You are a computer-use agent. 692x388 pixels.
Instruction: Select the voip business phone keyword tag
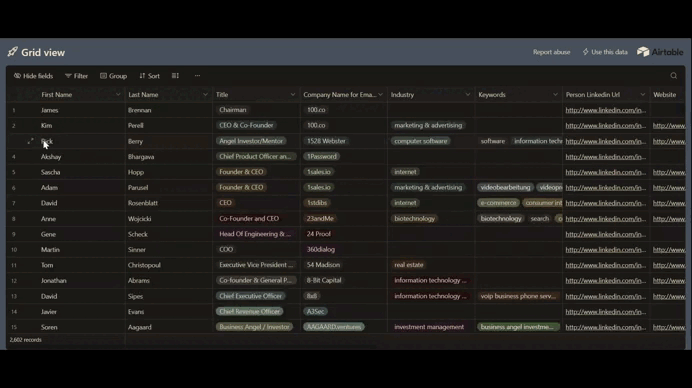[x=518, y=296]
